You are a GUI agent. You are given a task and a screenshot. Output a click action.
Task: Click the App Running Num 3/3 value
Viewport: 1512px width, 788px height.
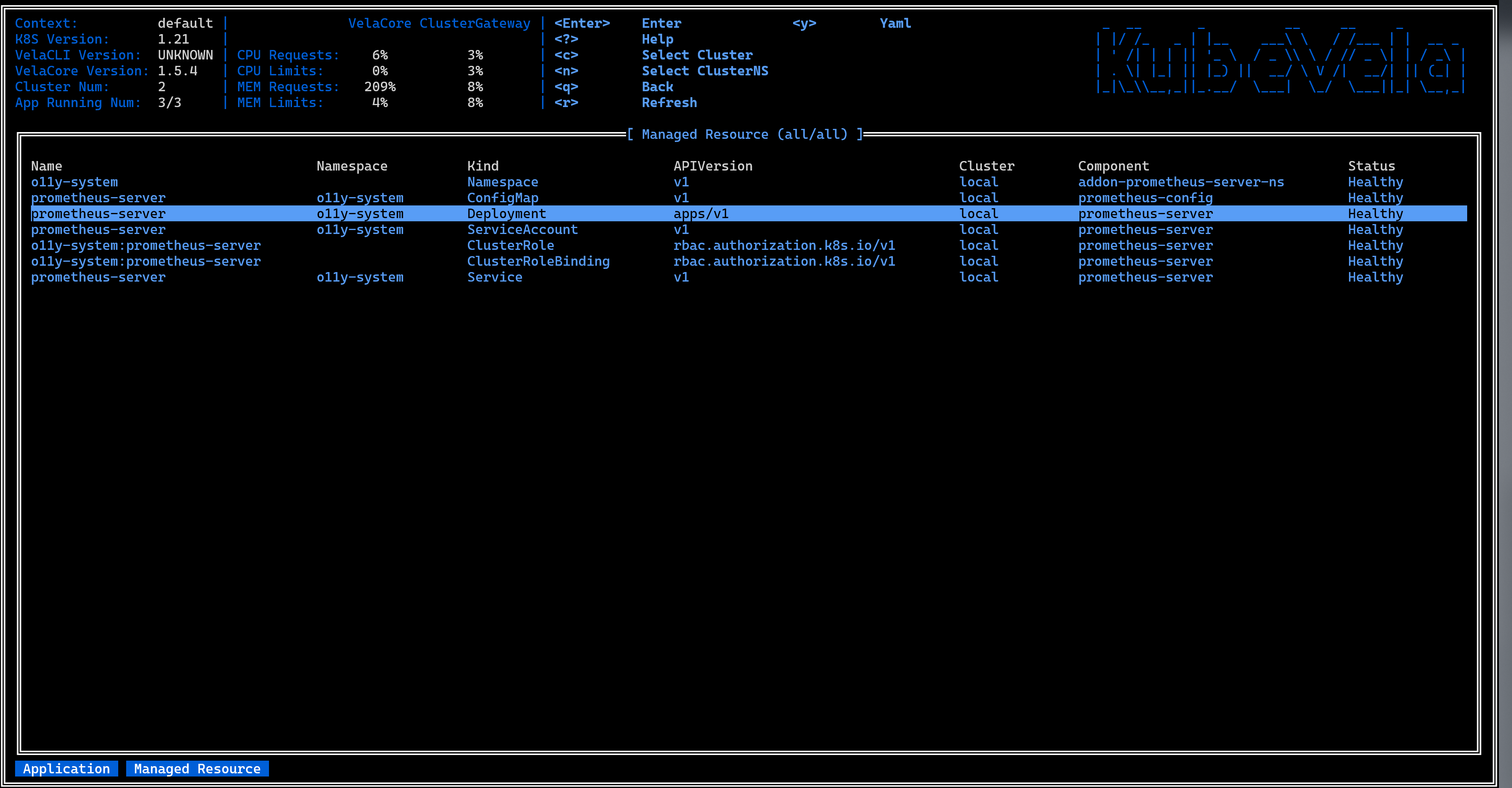point(169,103)
